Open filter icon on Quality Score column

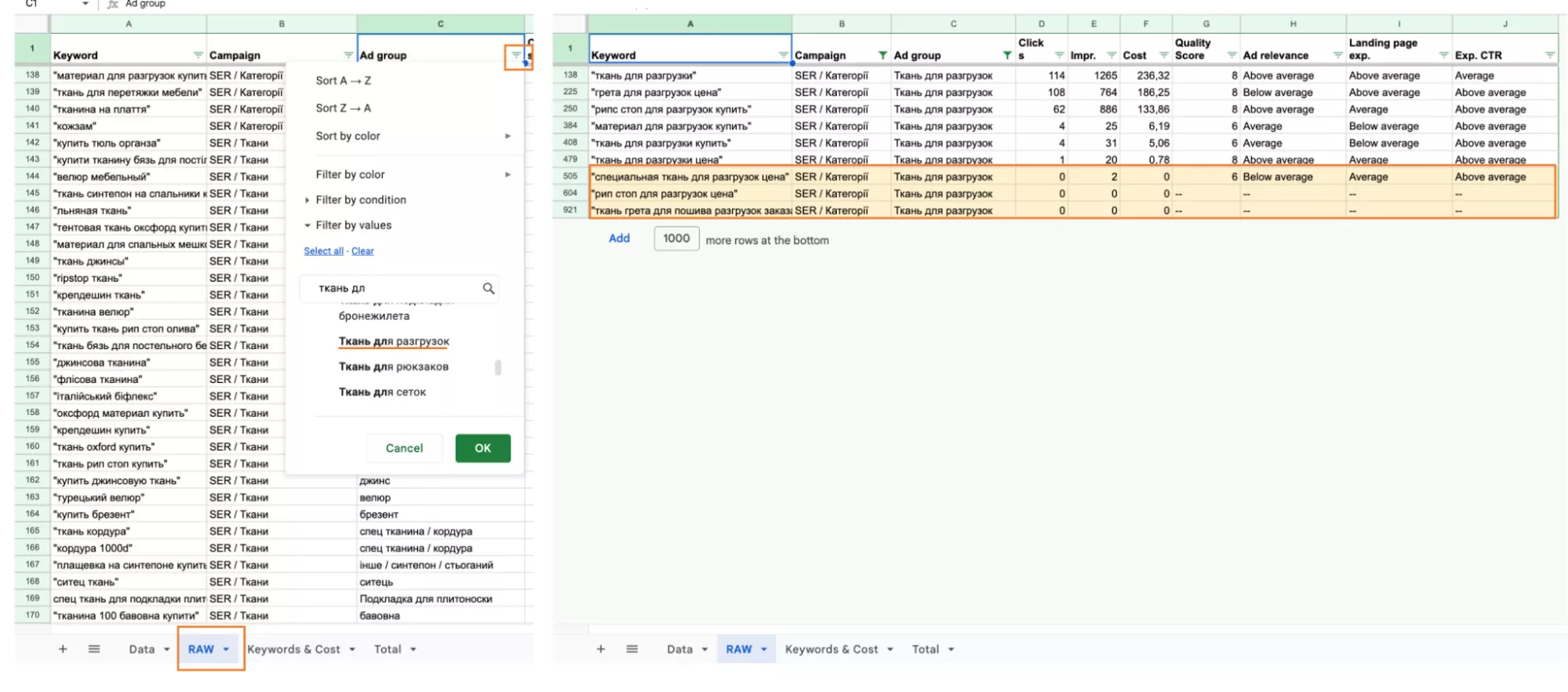tap(1231, 55)
